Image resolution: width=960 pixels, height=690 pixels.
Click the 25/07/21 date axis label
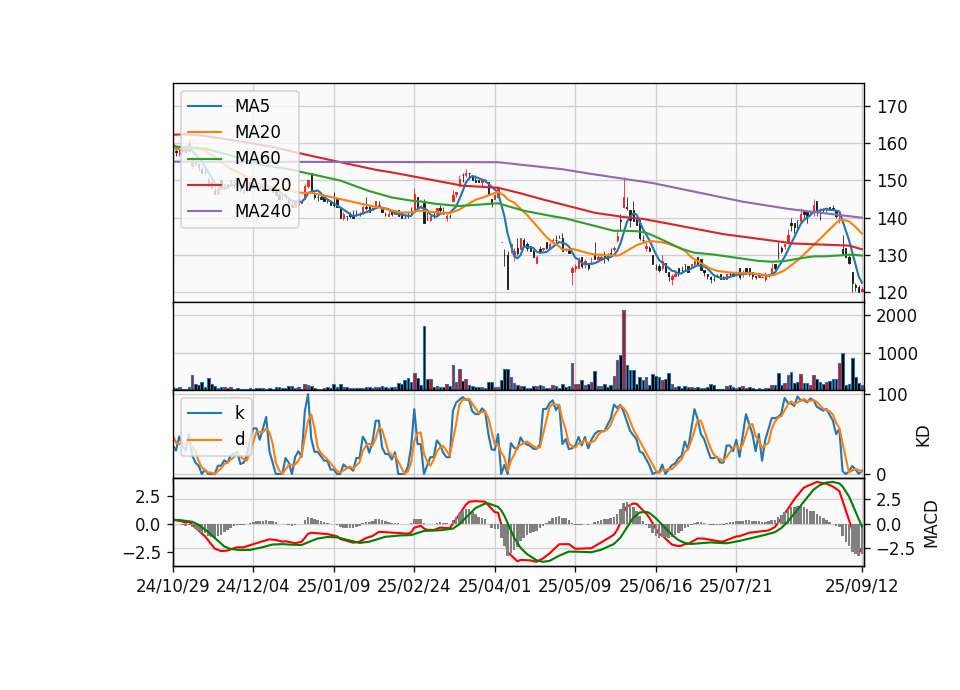pos(736,586)
